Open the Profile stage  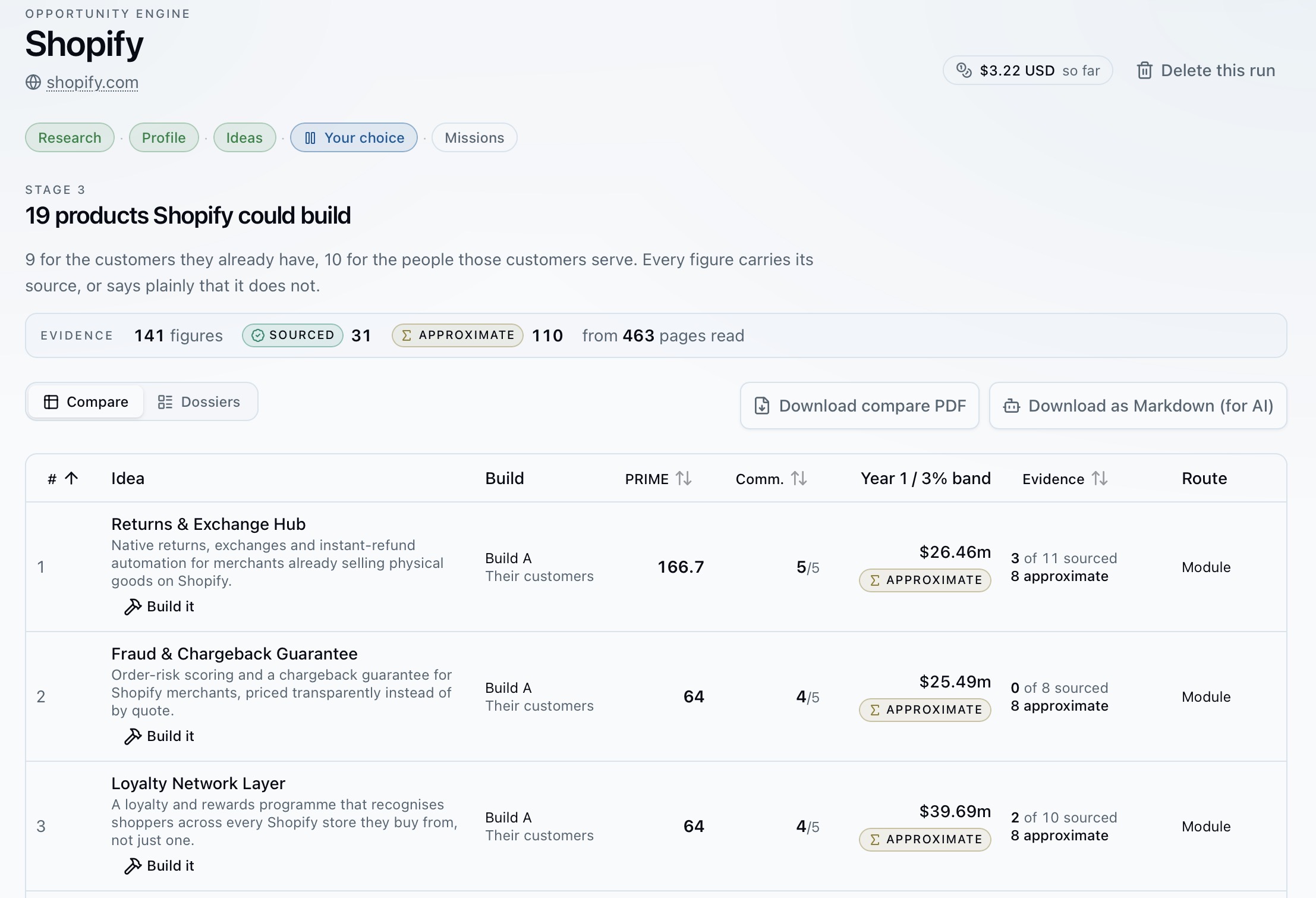[163, 138]
